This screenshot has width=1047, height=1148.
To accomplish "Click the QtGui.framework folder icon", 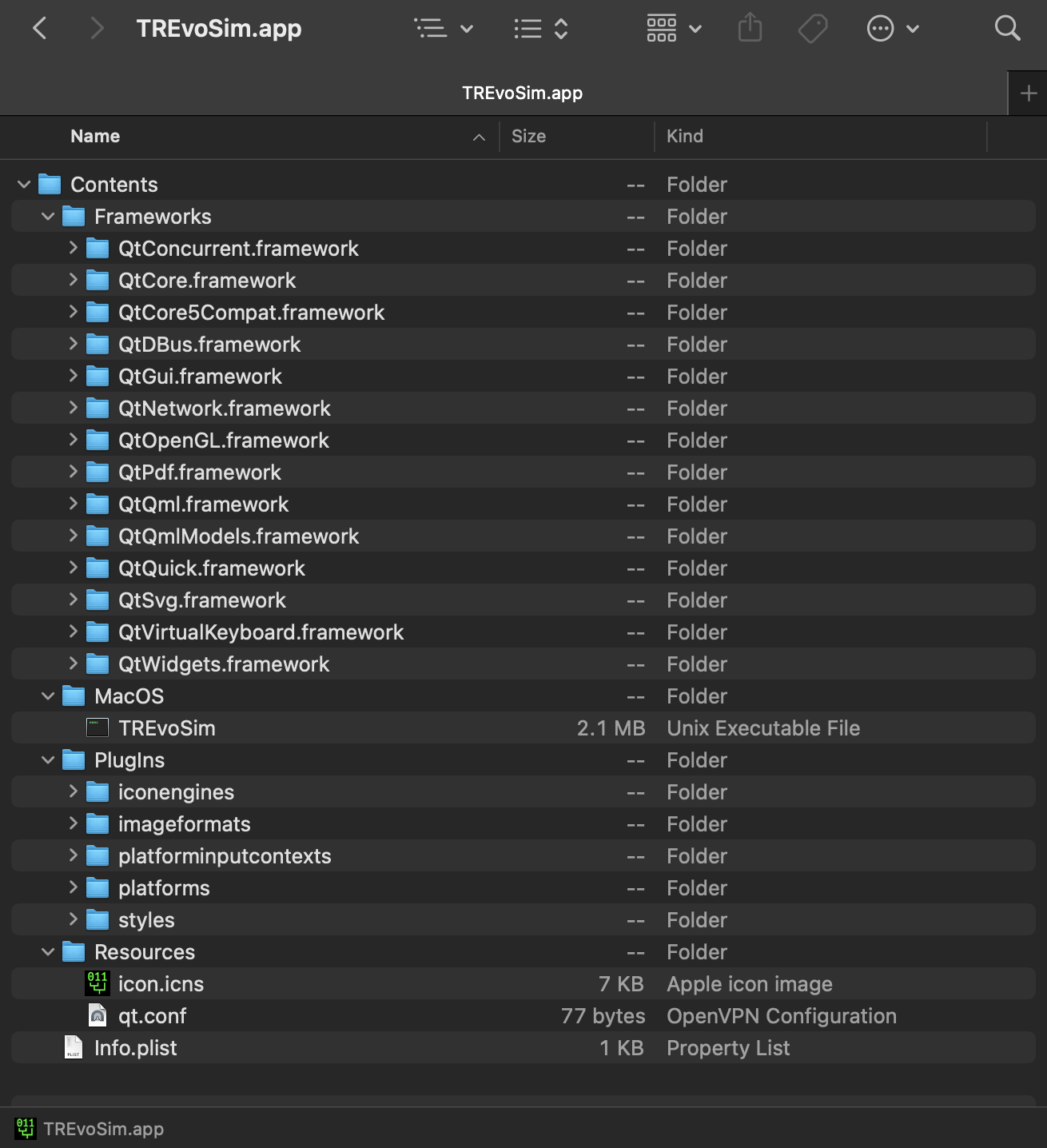I will click(x=98, y=377).
